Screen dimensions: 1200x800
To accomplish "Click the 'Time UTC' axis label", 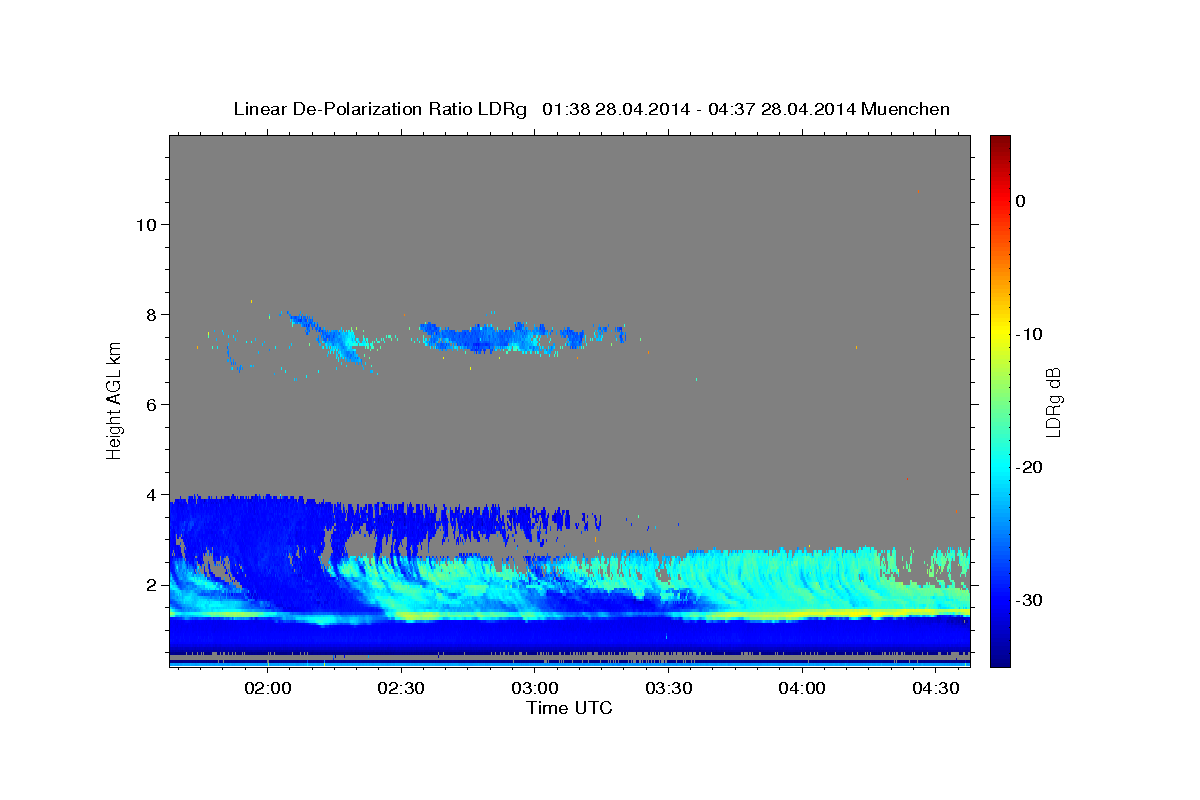I will (x=569, y=708).
